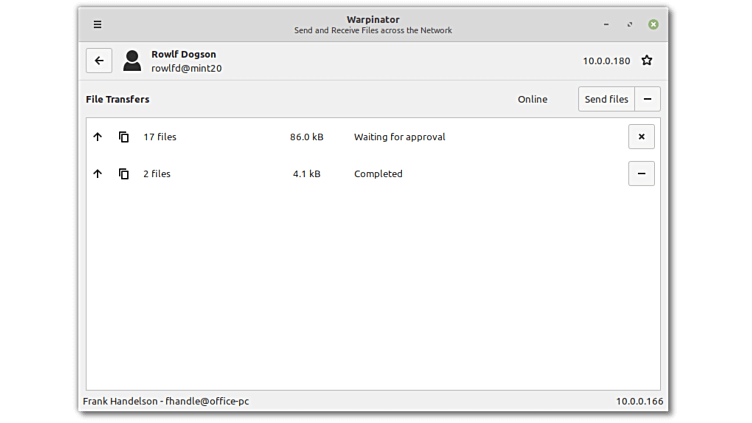Click the upload arrow on the 17 files row
The width and height of the screenshot is (752, 423).
[x=97, y=137]
